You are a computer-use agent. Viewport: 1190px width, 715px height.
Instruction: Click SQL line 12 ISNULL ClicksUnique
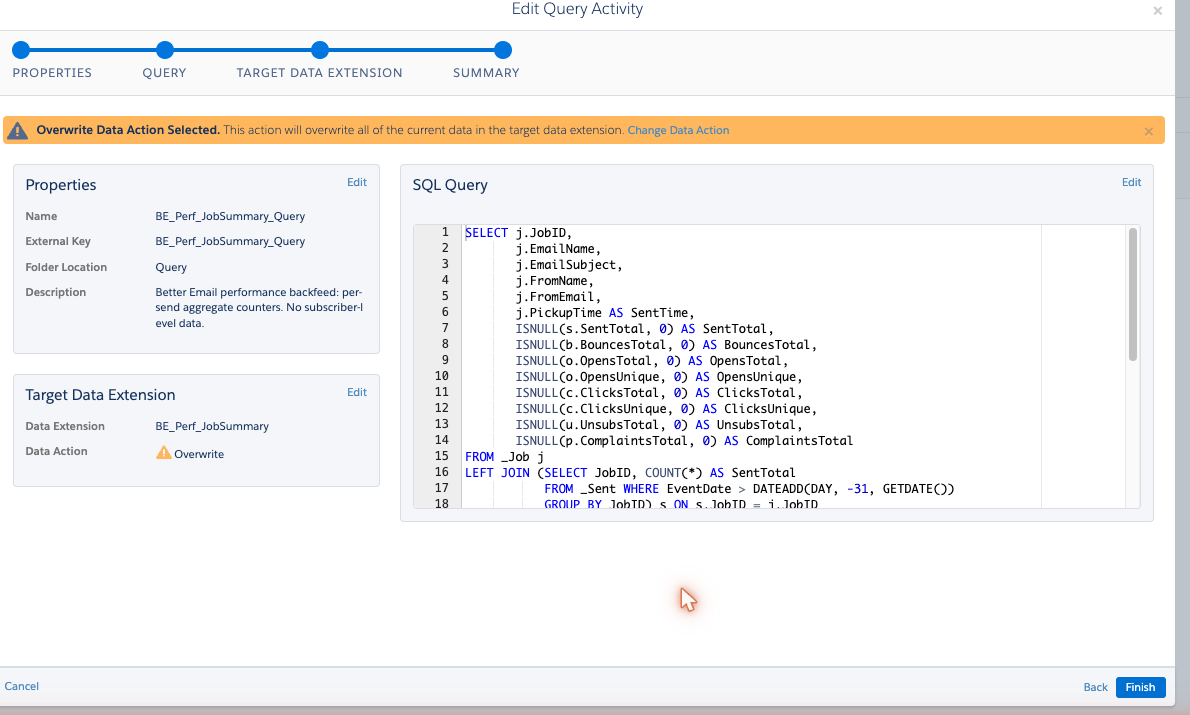(x=666, y=408)
